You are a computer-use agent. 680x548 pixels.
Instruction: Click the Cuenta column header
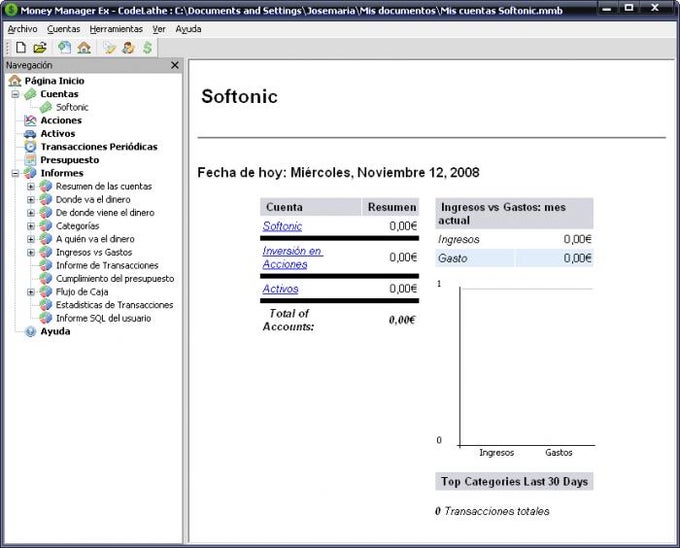click(x=311, y=207)
